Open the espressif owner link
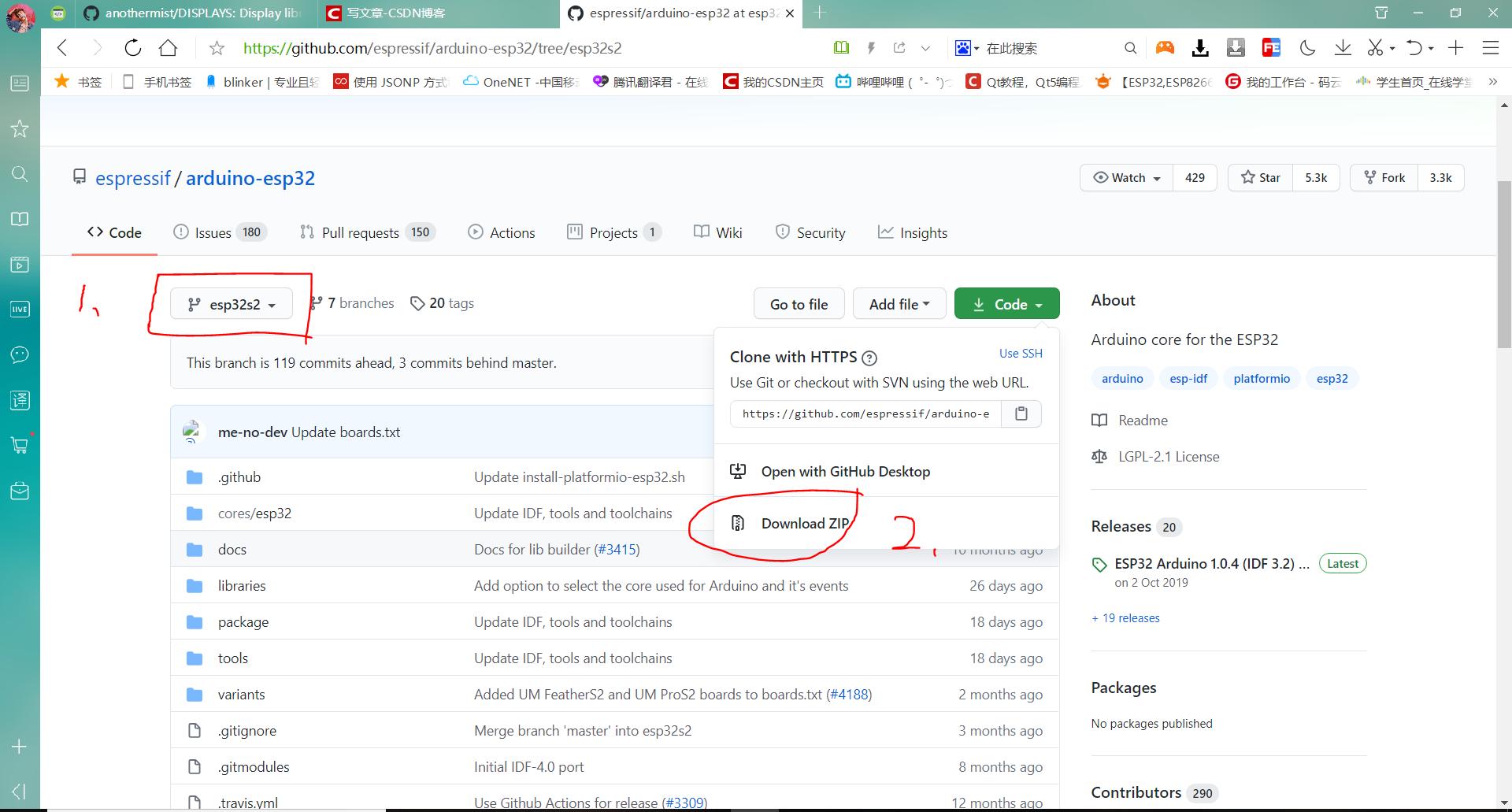1512x812 pixels. tap(132, 178)
